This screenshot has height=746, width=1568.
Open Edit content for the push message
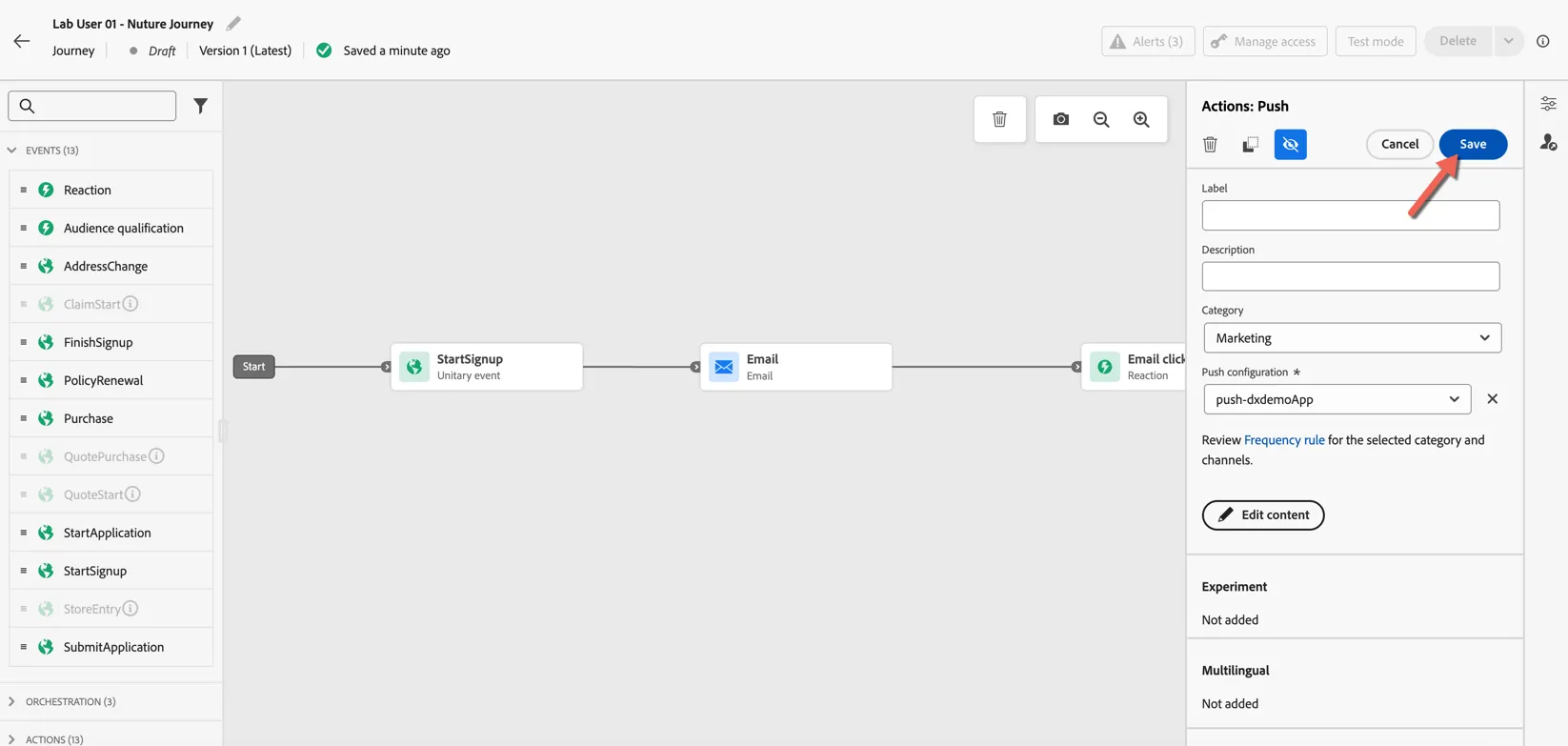tap(1262, 515)
